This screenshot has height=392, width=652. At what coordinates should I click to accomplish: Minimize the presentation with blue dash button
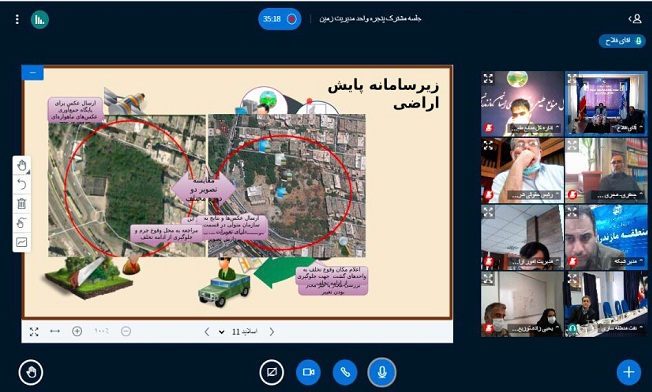tap(32, 73)
